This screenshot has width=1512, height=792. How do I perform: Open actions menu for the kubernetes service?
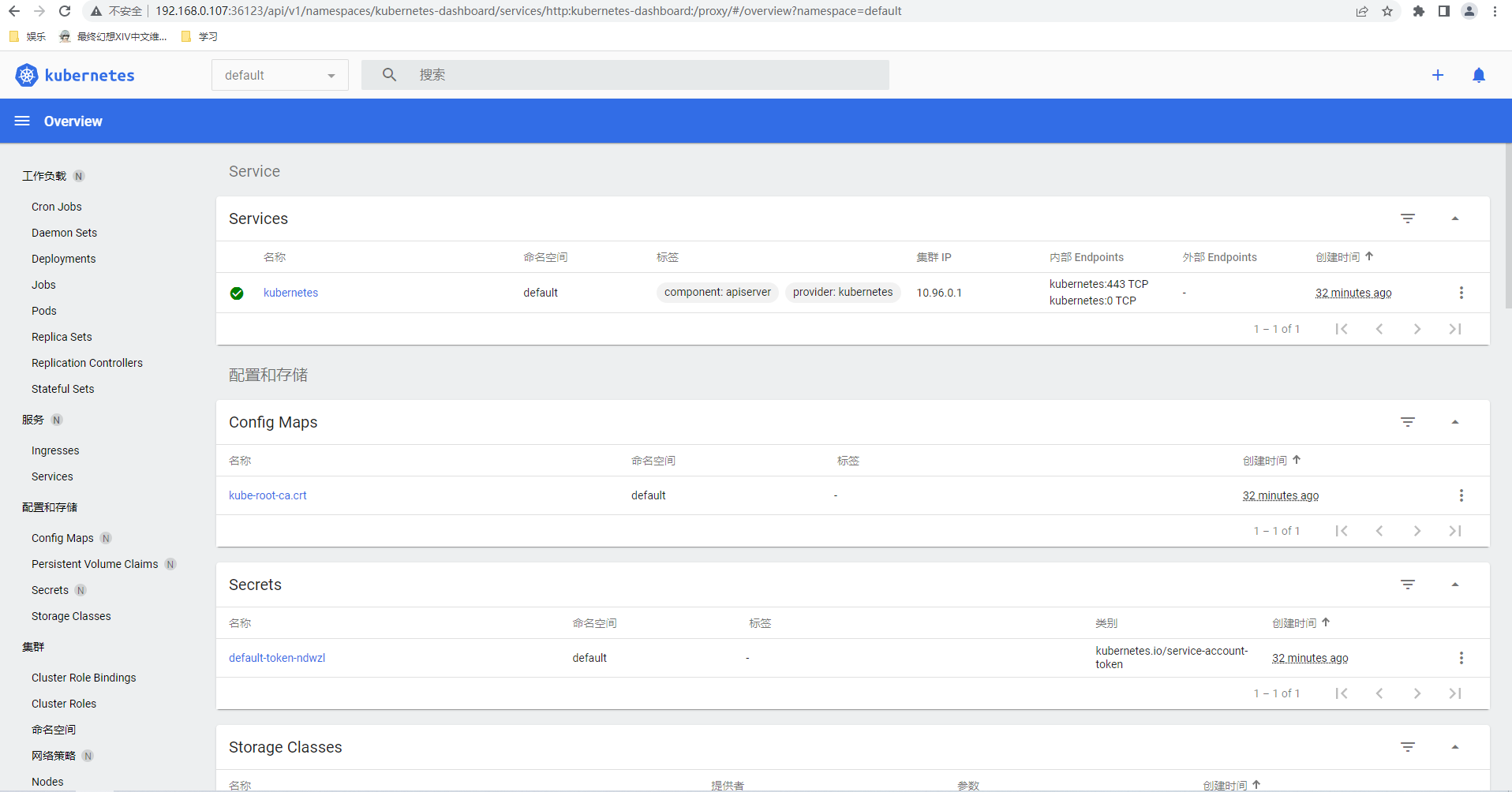tap(1461, 293)
